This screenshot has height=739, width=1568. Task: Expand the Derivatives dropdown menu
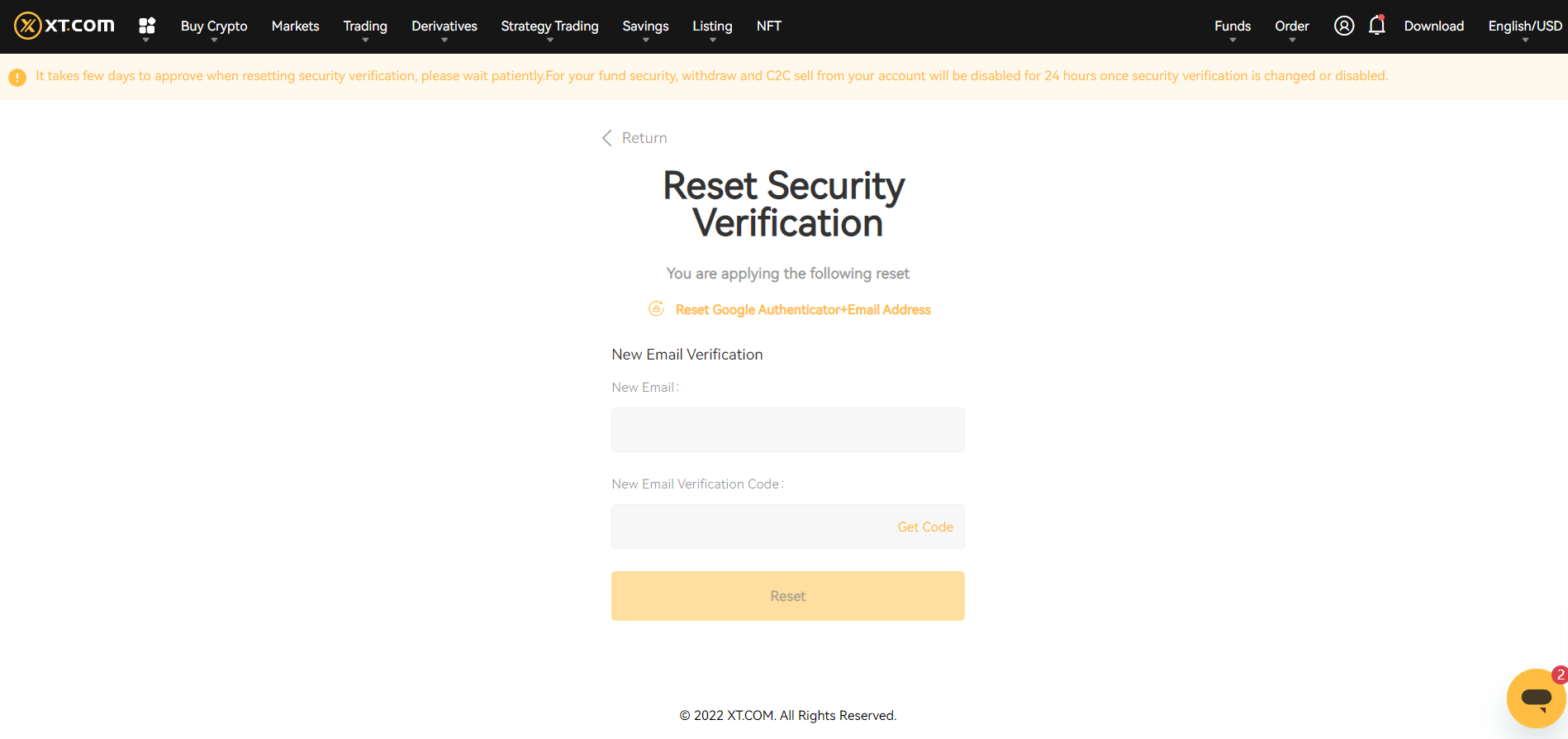coord(444,26)
